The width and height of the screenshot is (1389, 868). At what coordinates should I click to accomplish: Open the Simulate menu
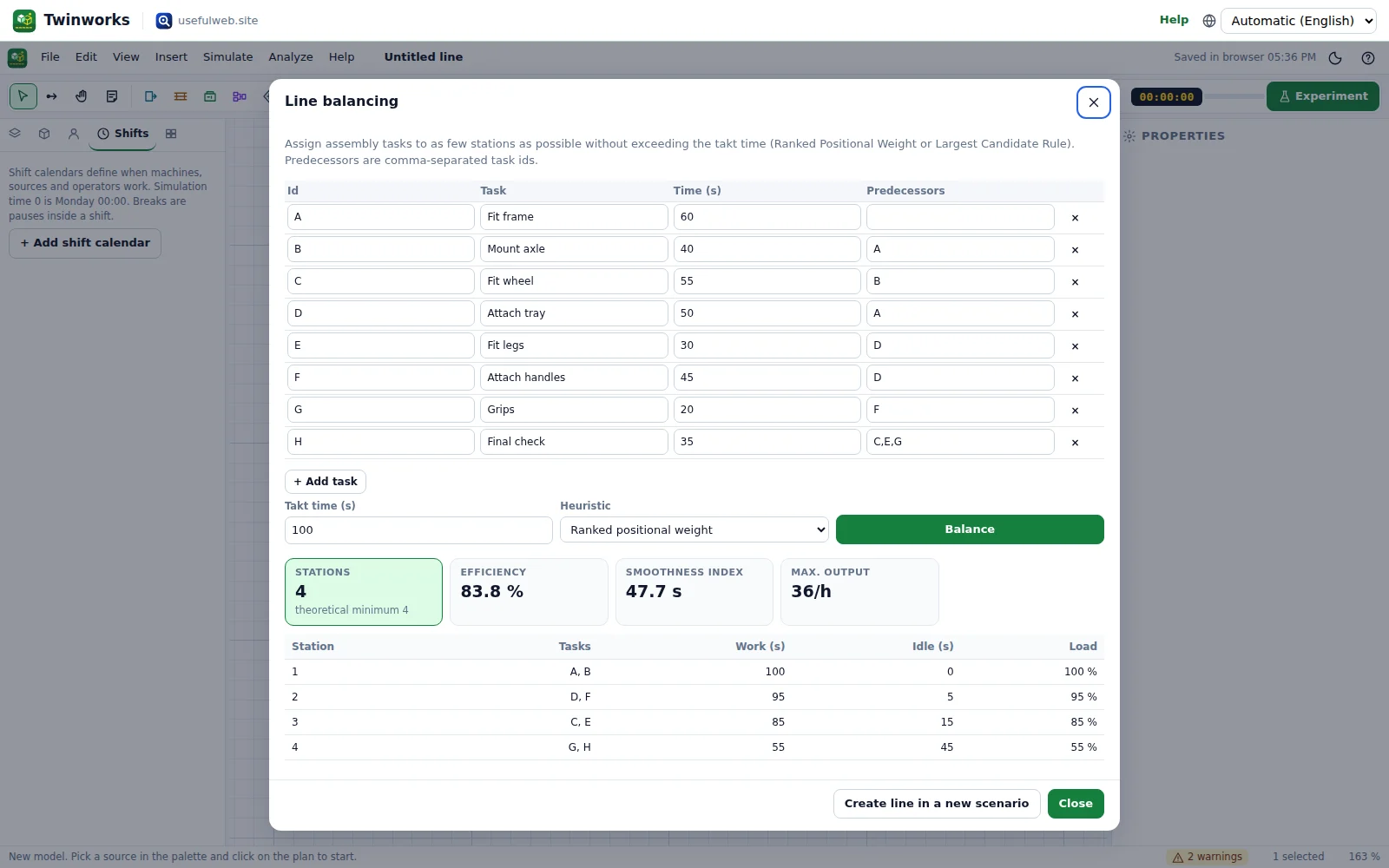[x=228, y=57]
